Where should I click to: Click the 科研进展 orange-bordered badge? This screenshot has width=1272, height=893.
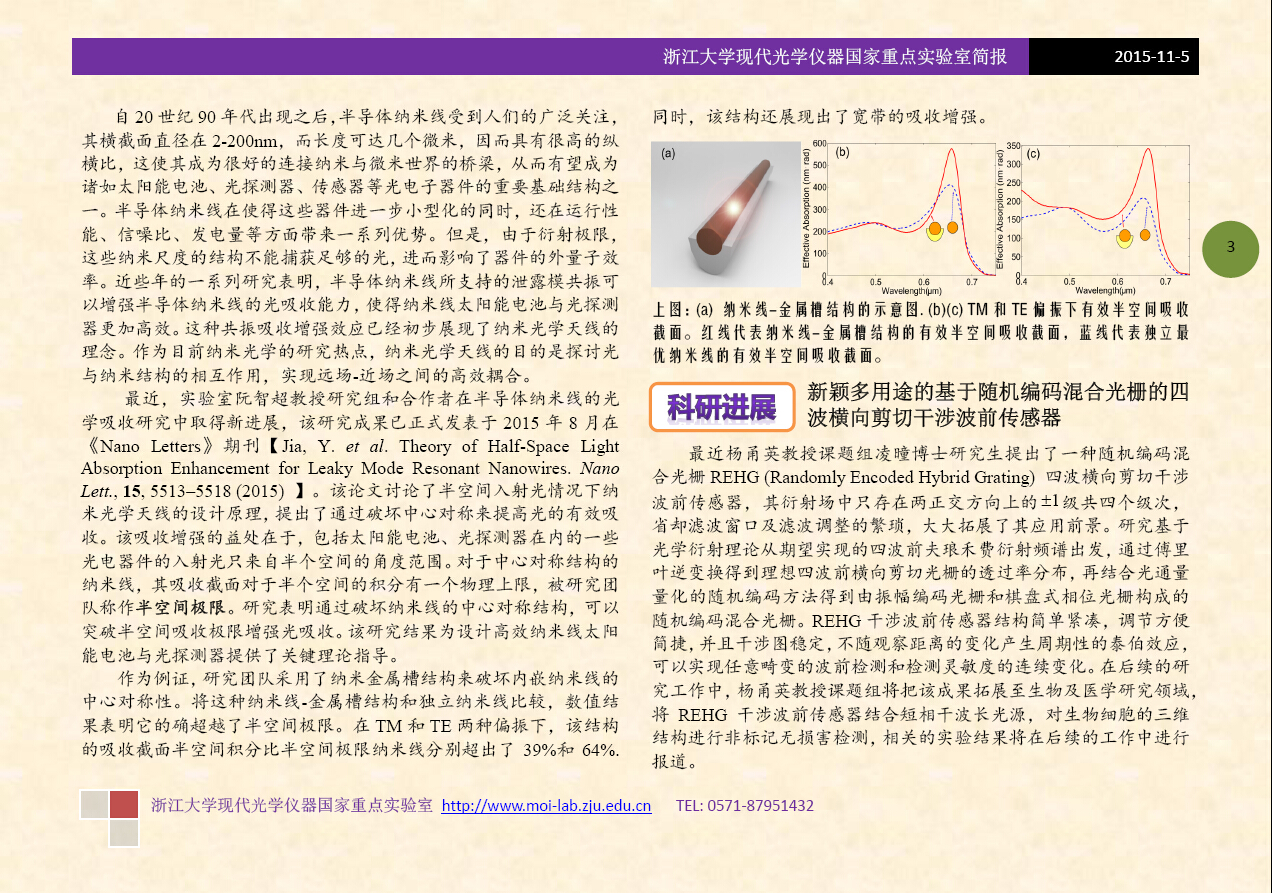point(721,407)
